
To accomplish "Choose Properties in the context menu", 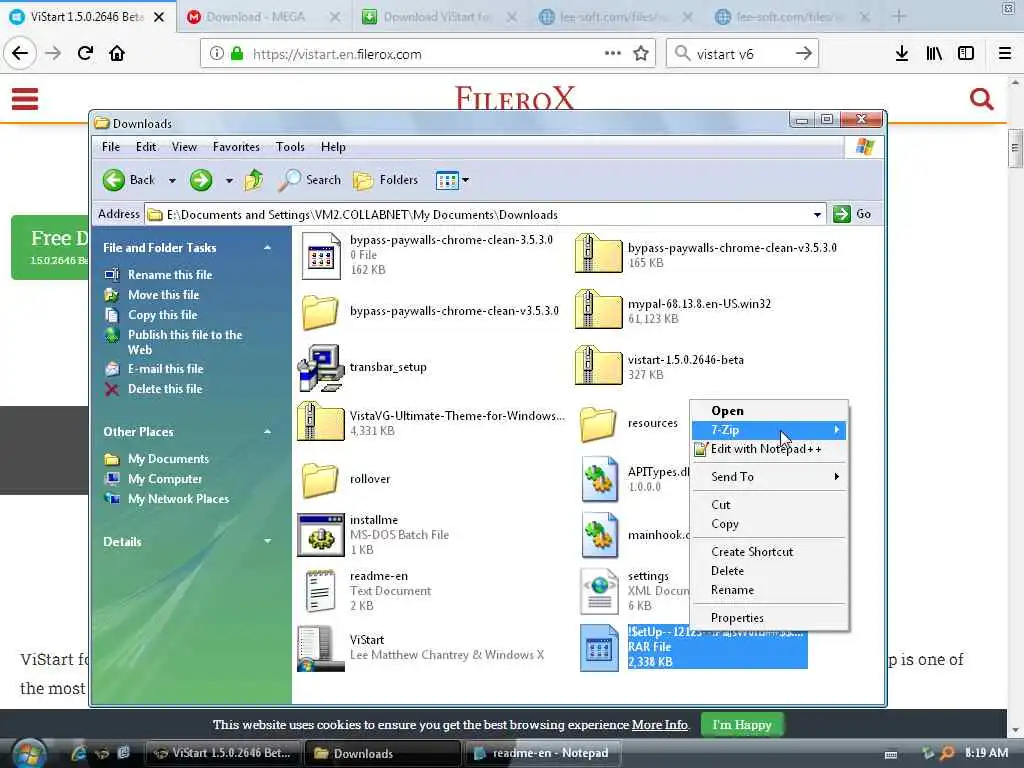I will pos(769,618).
